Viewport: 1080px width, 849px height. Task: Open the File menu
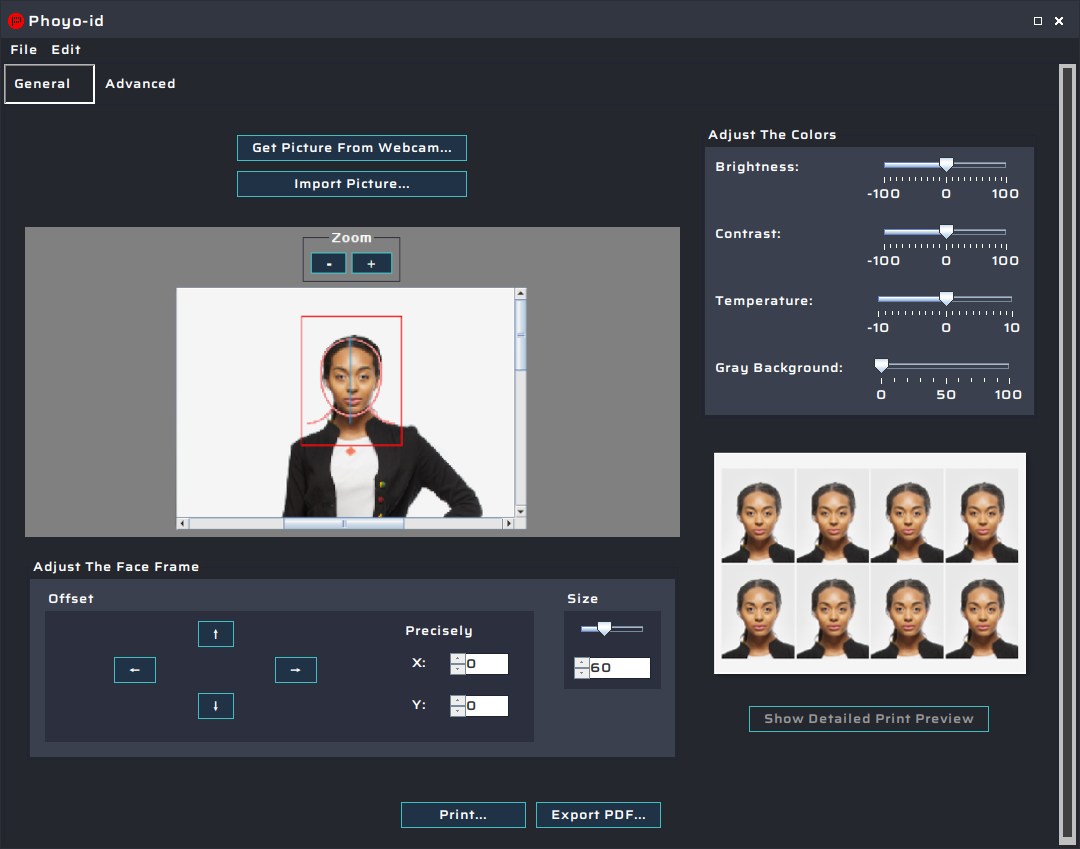(23, 49)
